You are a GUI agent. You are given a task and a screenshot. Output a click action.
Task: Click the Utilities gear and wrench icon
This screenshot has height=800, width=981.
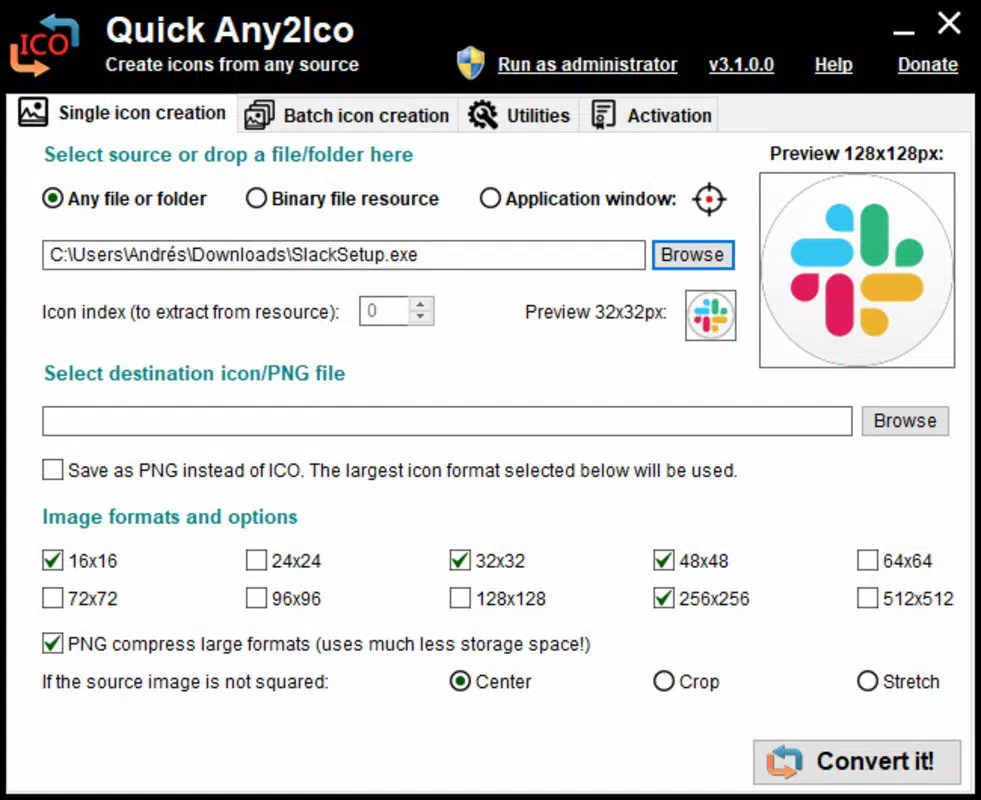[482, 115]
